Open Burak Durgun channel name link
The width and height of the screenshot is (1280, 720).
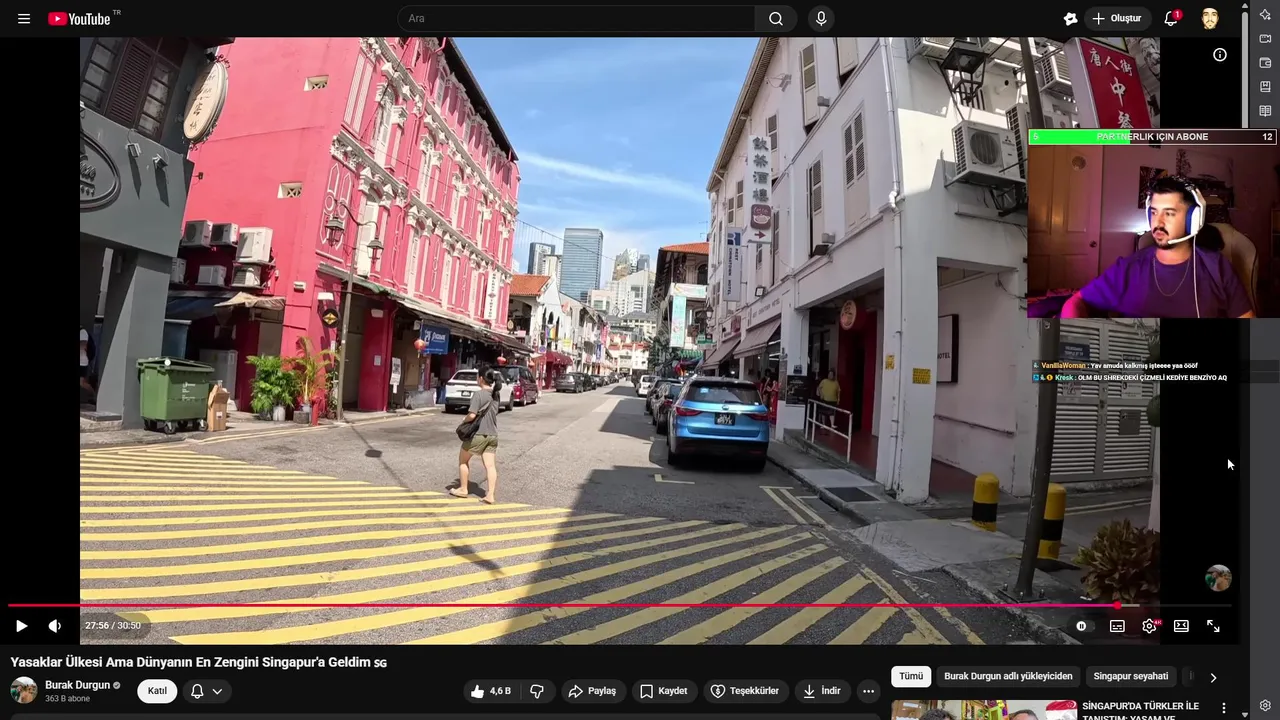[x=78, y=685]
